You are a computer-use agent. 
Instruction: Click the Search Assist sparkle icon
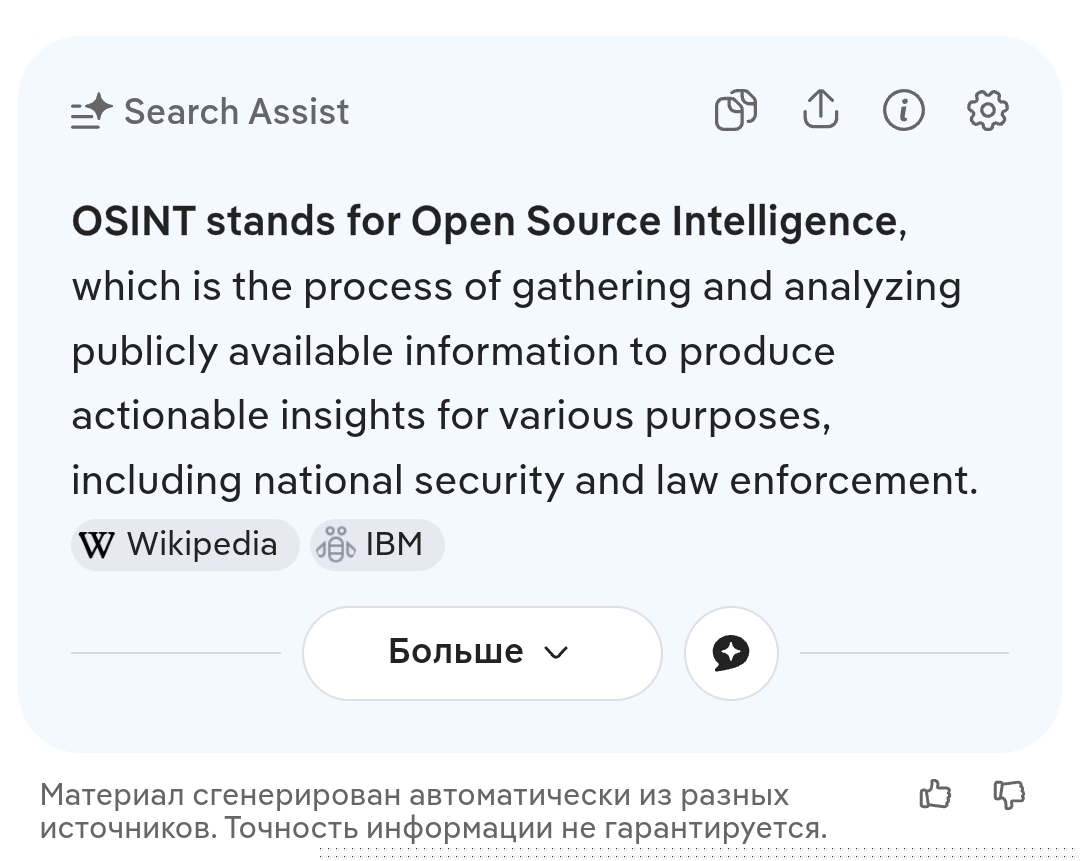pyautogui.click(x=91, y=112)
